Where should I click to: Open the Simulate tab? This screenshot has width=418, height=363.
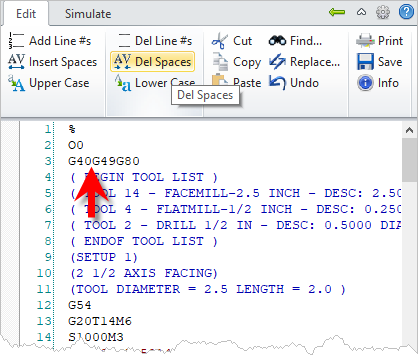click(88, 14)
